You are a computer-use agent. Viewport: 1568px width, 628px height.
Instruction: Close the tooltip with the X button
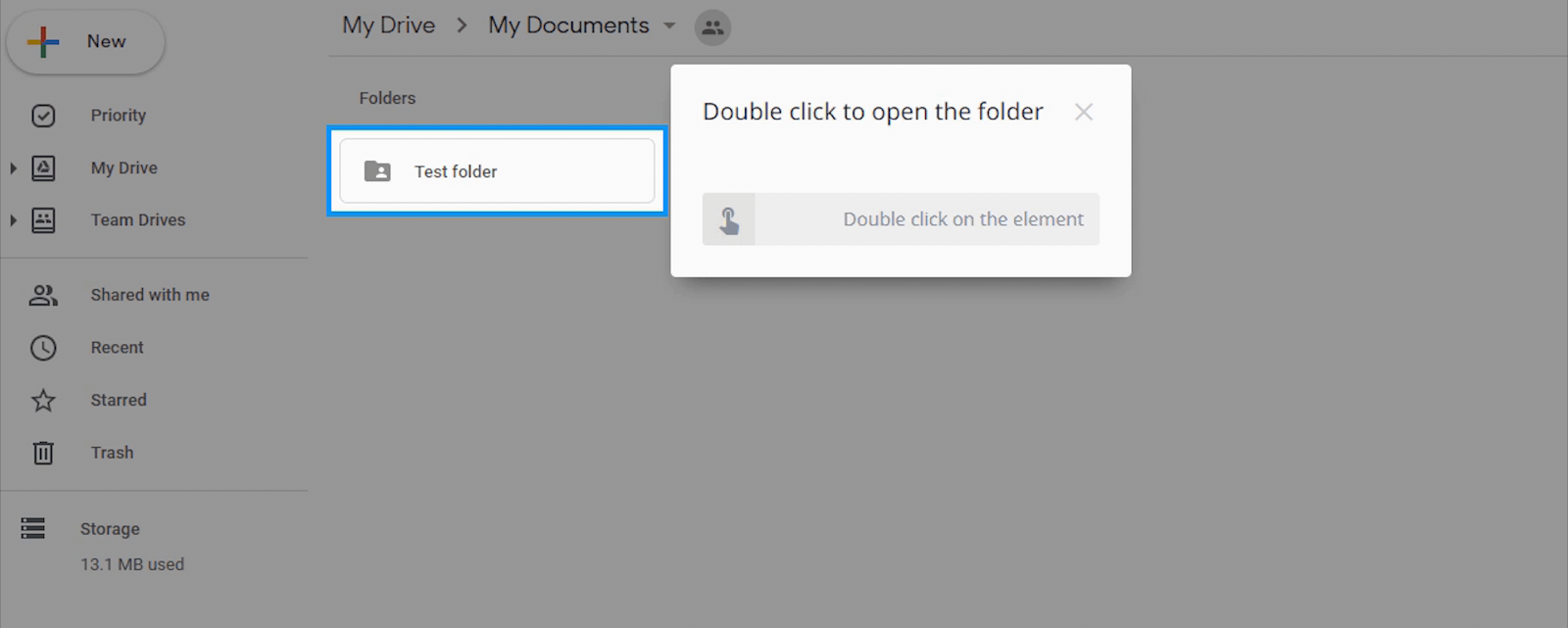(x=1083, y=112)
